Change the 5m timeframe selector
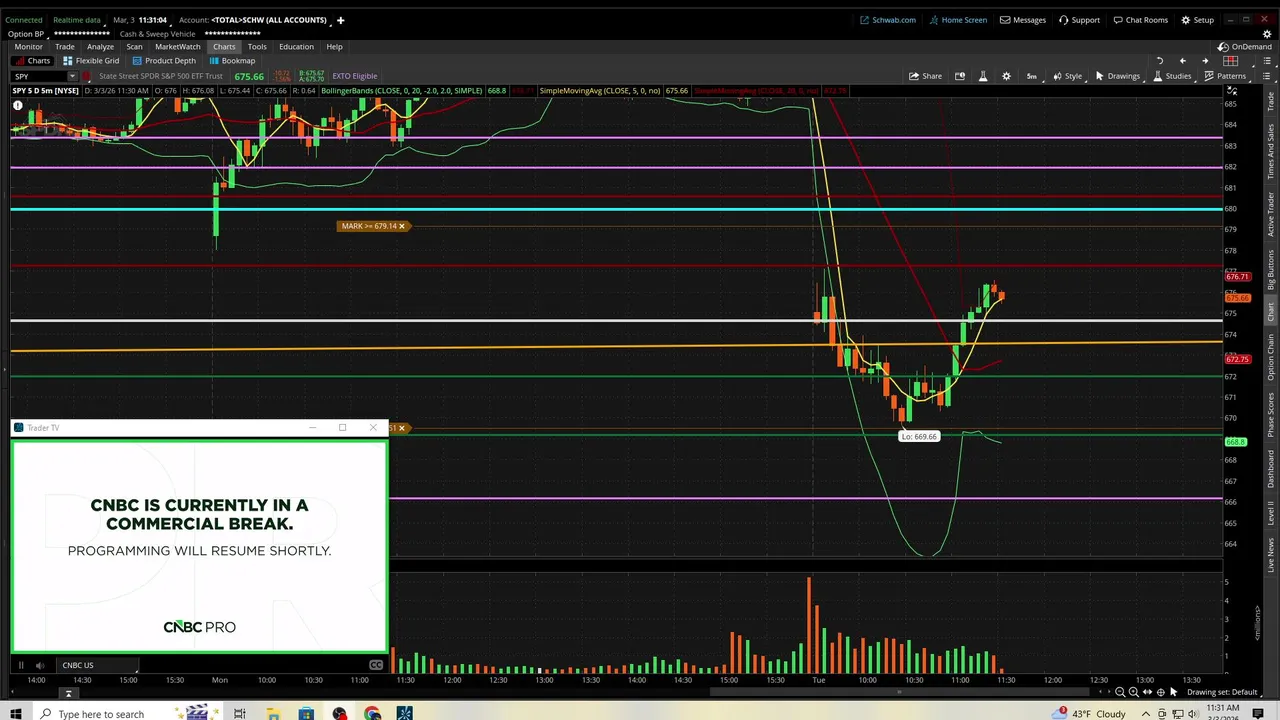Image resolution: width=1280 pixels, height=720 pixels. 1032,76
